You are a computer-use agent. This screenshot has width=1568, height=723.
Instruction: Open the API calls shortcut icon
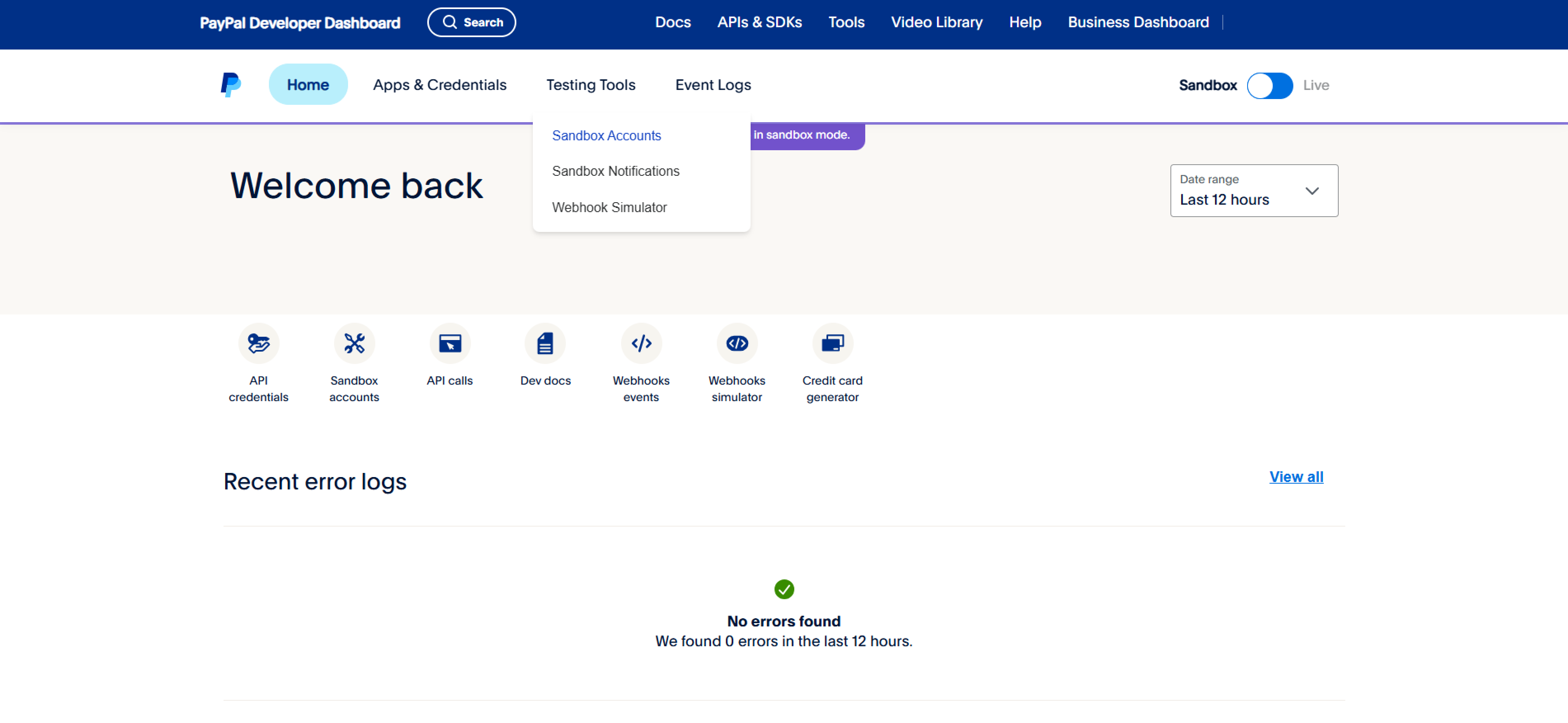click(450, 343)
